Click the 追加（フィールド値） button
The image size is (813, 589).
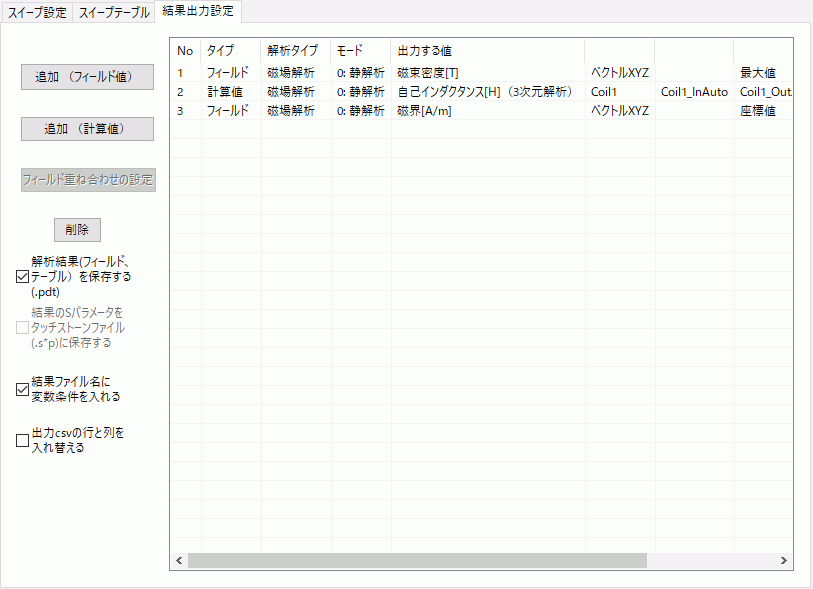87,77
